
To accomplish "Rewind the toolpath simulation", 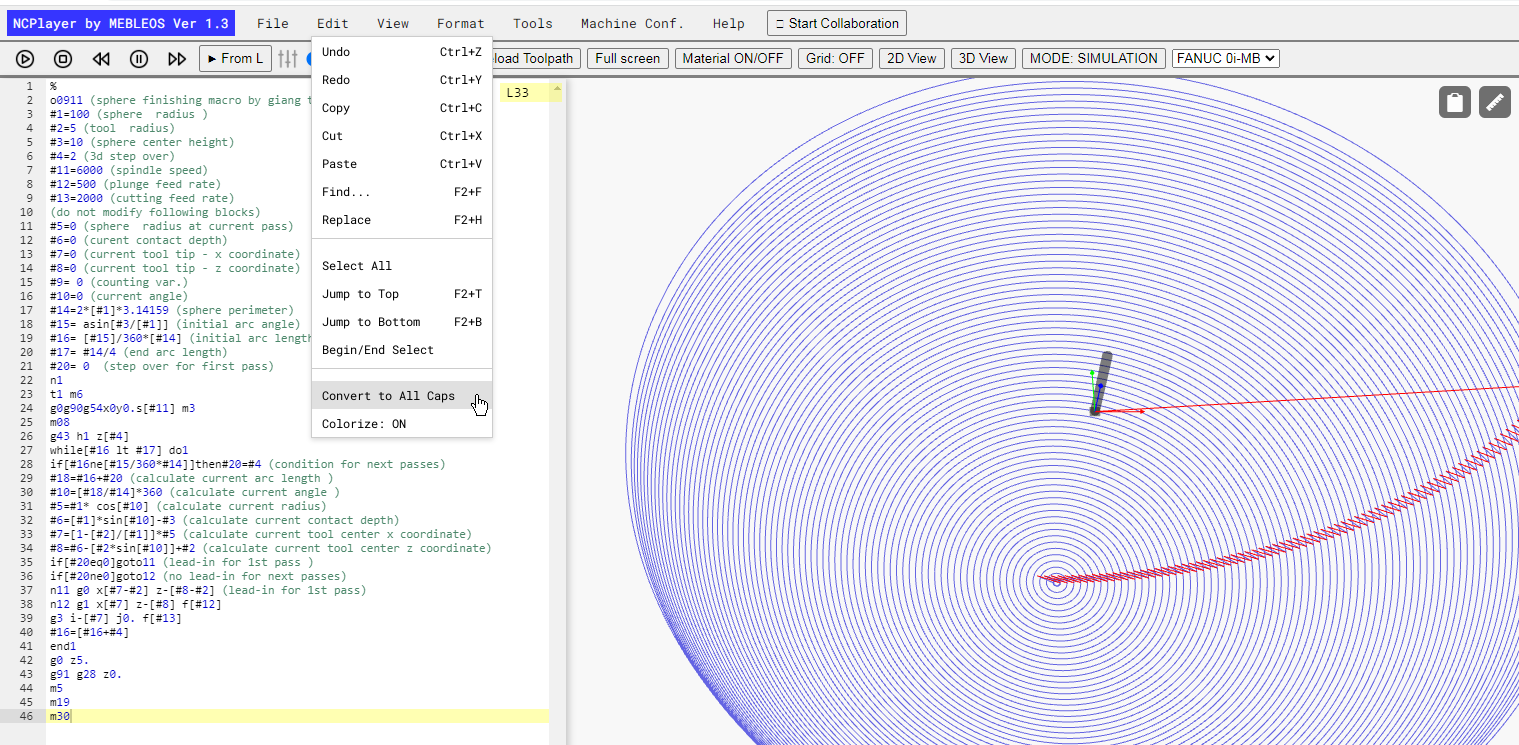I will pyautogui.click(x=101, y=59).
